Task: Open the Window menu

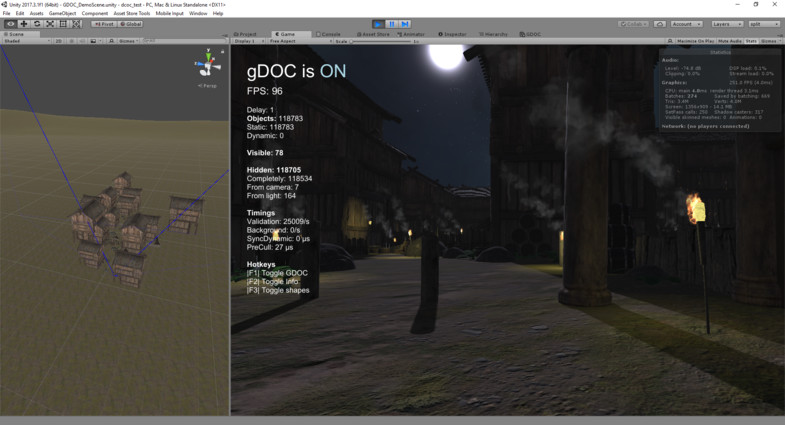Action: point(198,14)
